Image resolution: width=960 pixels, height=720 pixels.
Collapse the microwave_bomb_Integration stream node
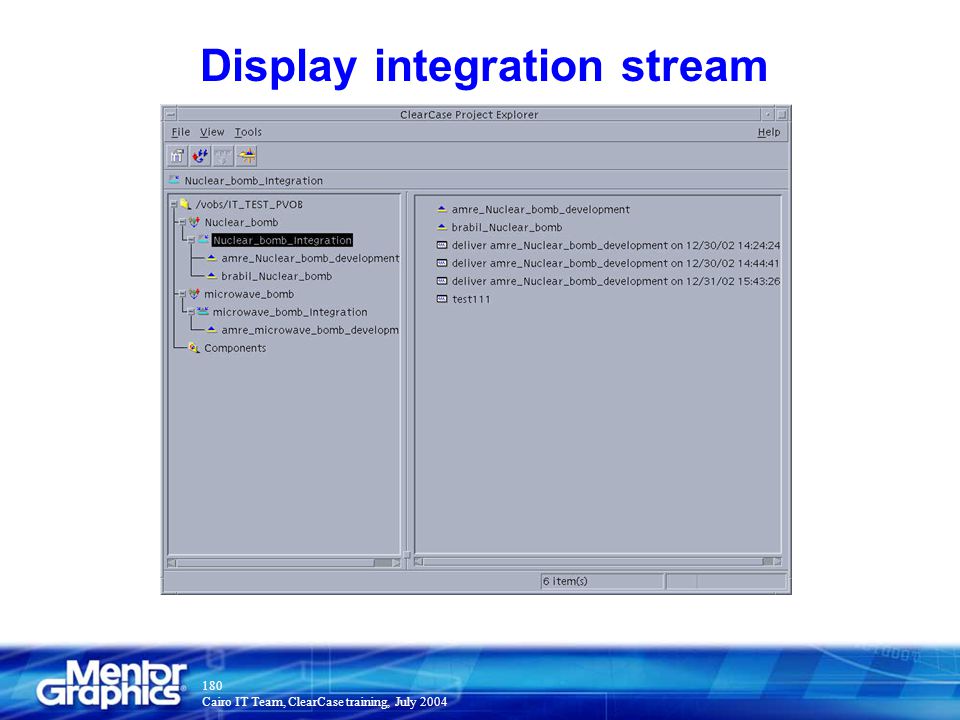click(x=192, y=312)
